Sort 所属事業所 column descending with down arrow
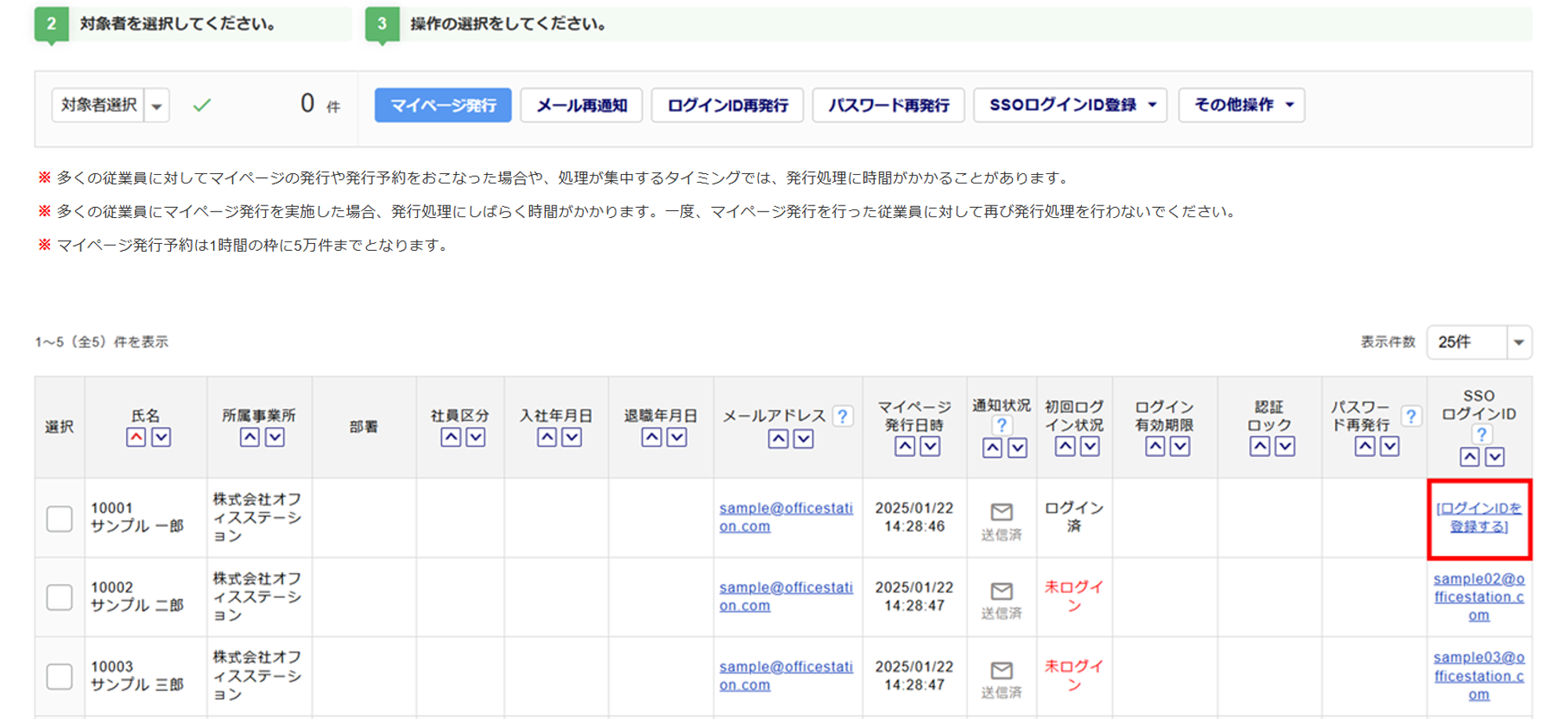1568x719 pixels. point(274,438)
